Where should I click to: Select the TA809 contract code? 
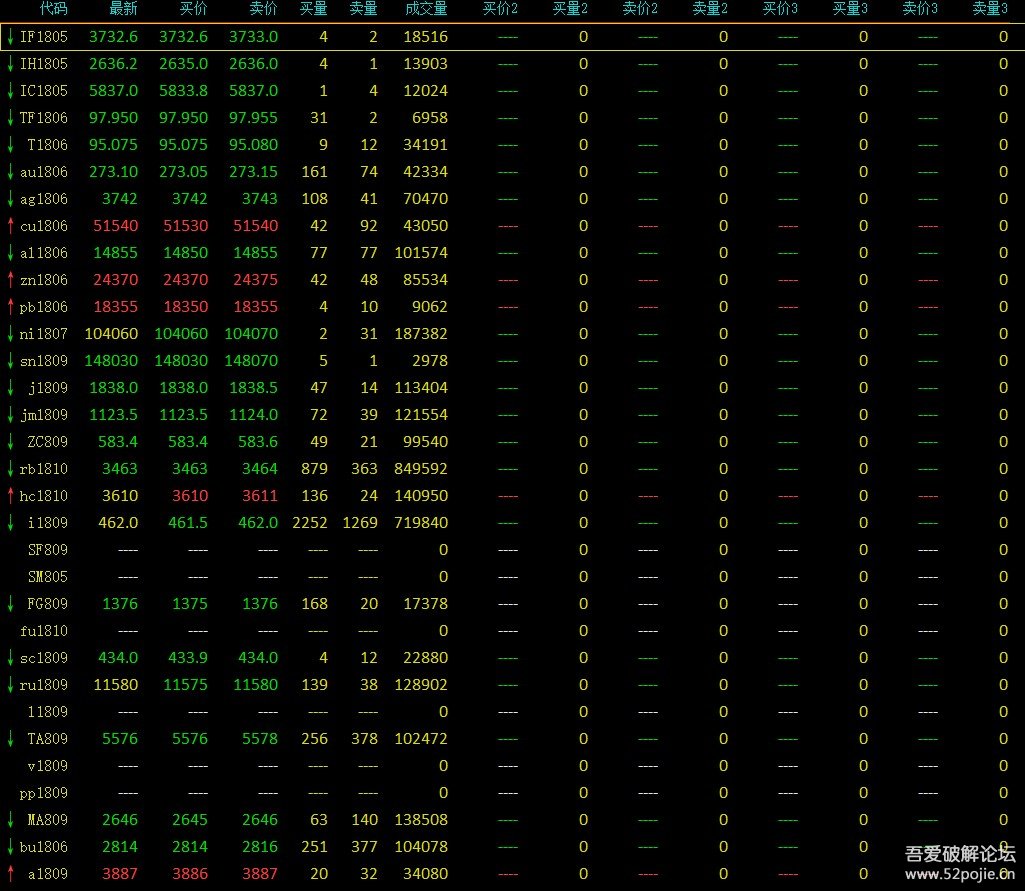(47, 739)
